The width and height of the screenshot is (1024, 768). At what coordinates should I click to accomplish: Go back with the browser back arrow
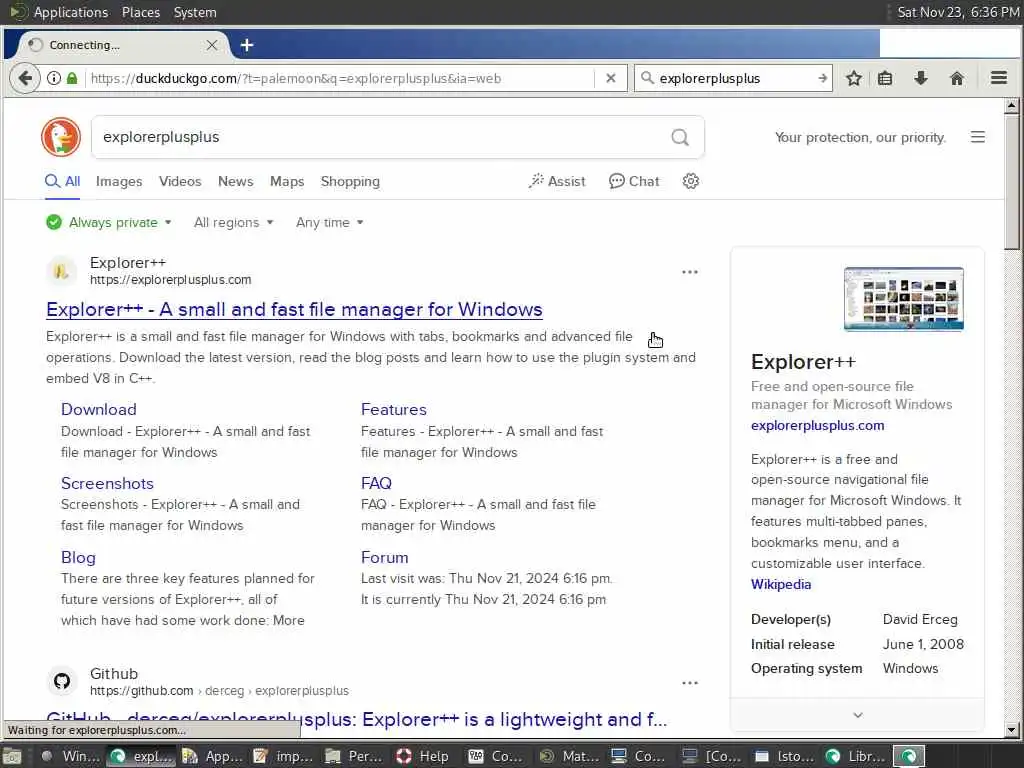pyautogui.click(x=25, y=78)
